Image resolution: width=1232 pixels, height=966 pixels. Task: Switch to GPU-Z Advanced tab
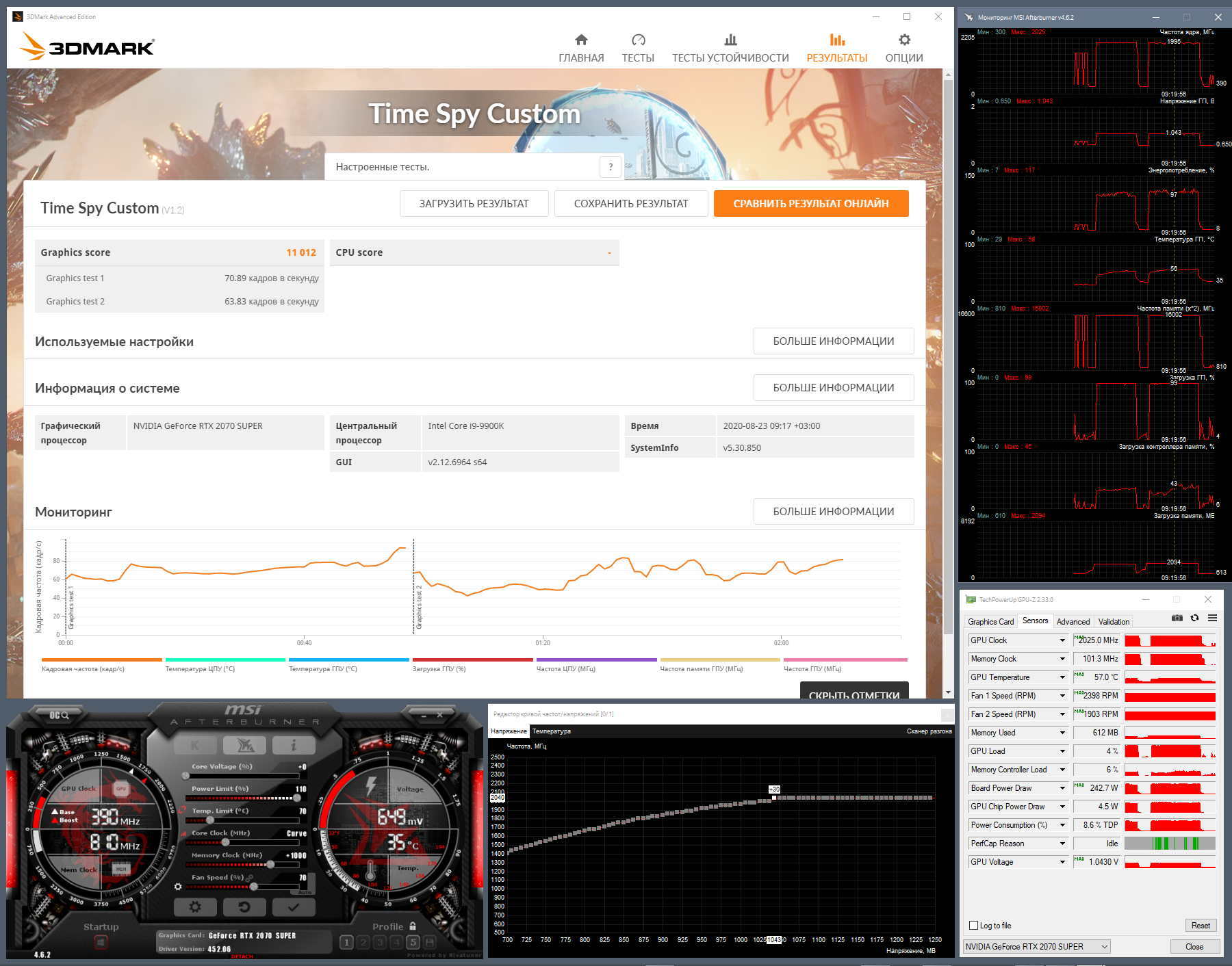click(1073, 622)
